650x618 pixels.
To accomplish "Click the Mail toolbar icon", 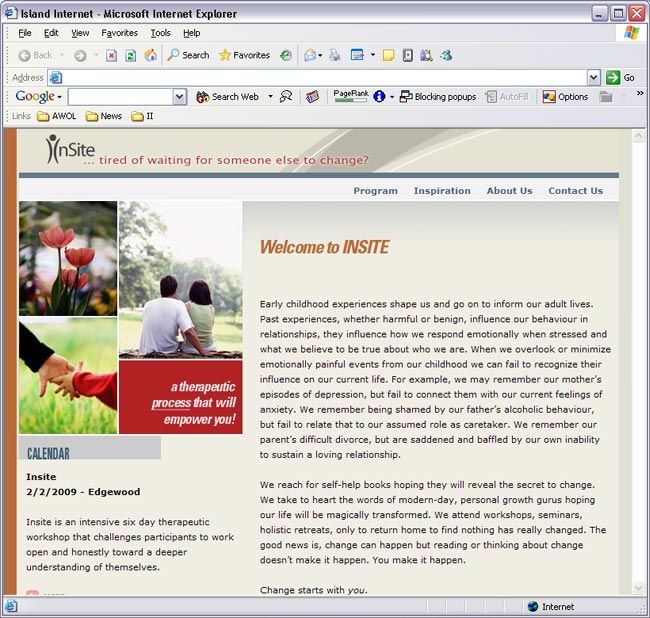I will (x=312, y=55).
